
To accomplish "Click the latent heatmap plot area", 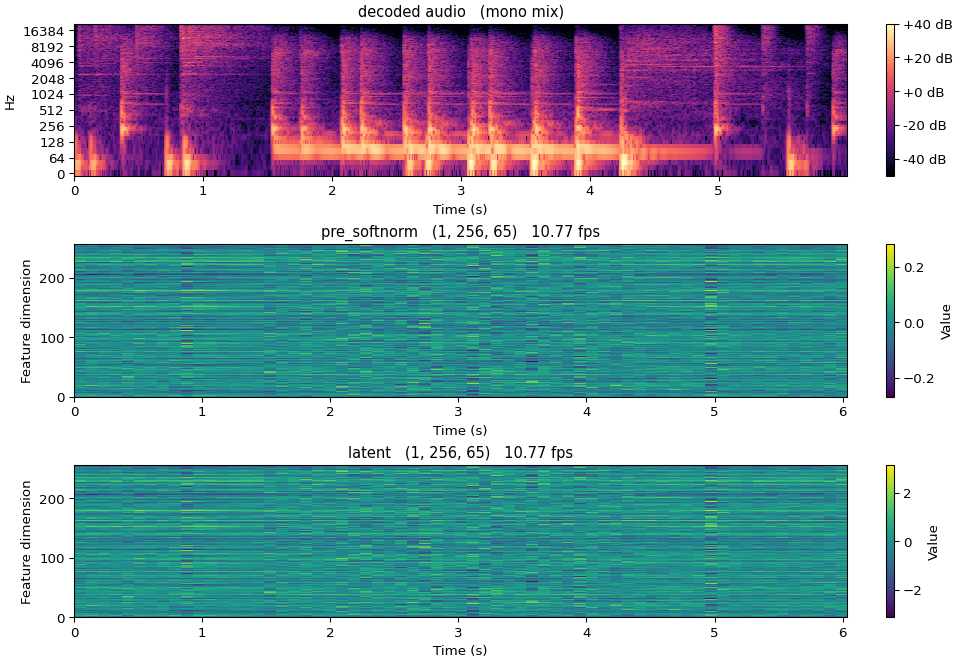I will (x=461, y=541).
